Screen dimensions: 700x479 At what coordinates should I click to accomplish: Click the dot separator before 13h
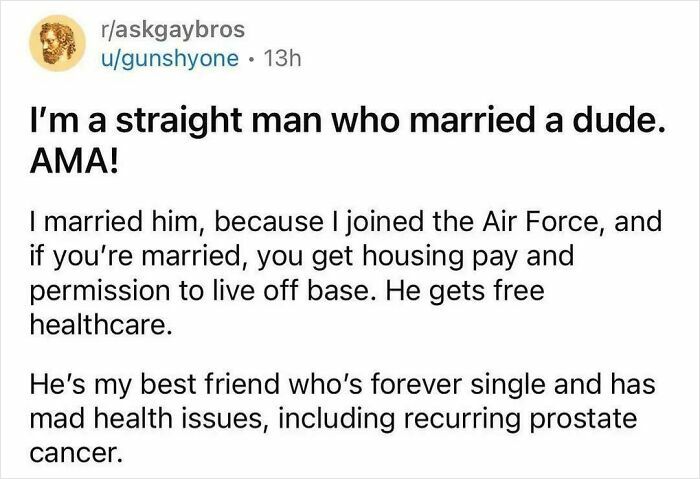[x=252, y=59]
